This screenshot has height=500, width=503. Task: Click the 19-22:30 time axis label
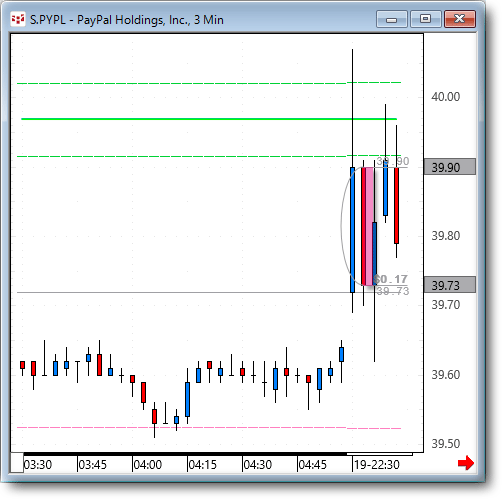[377, 464]
